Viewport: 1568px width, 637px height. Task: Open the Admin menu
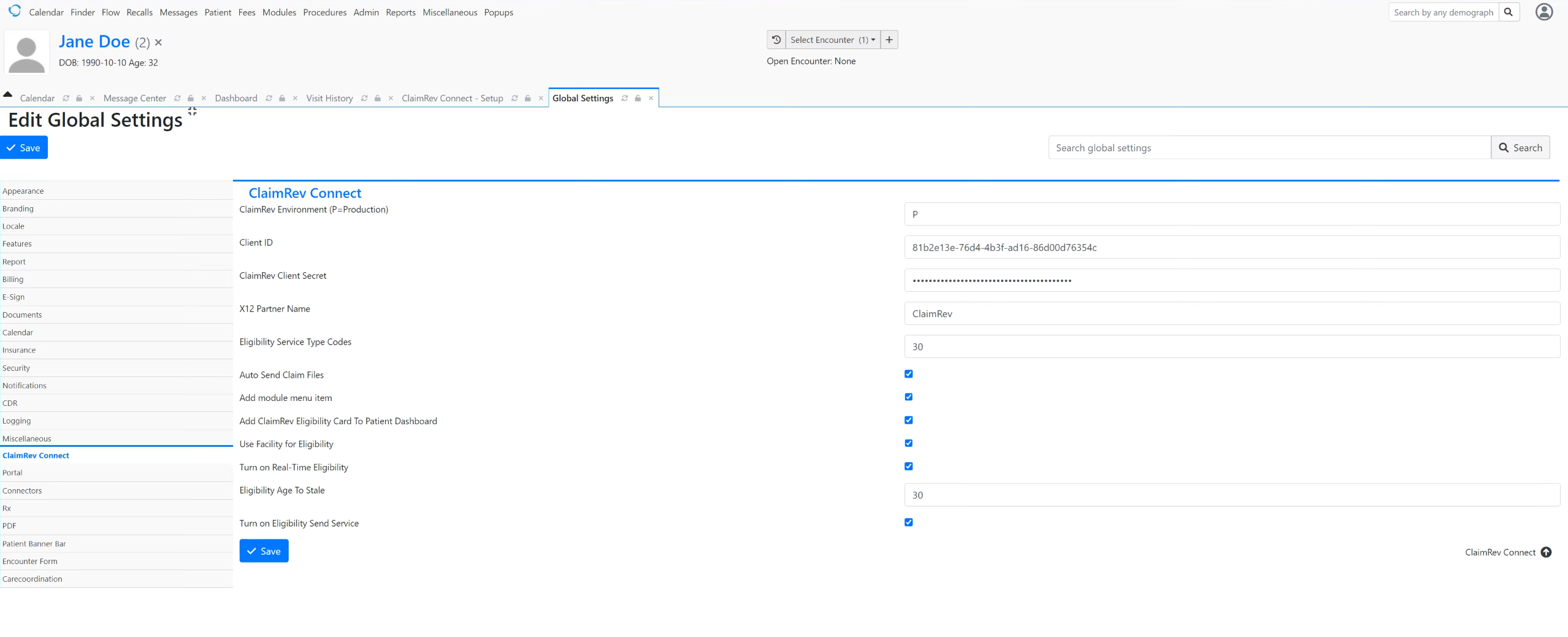coord(365,12)
